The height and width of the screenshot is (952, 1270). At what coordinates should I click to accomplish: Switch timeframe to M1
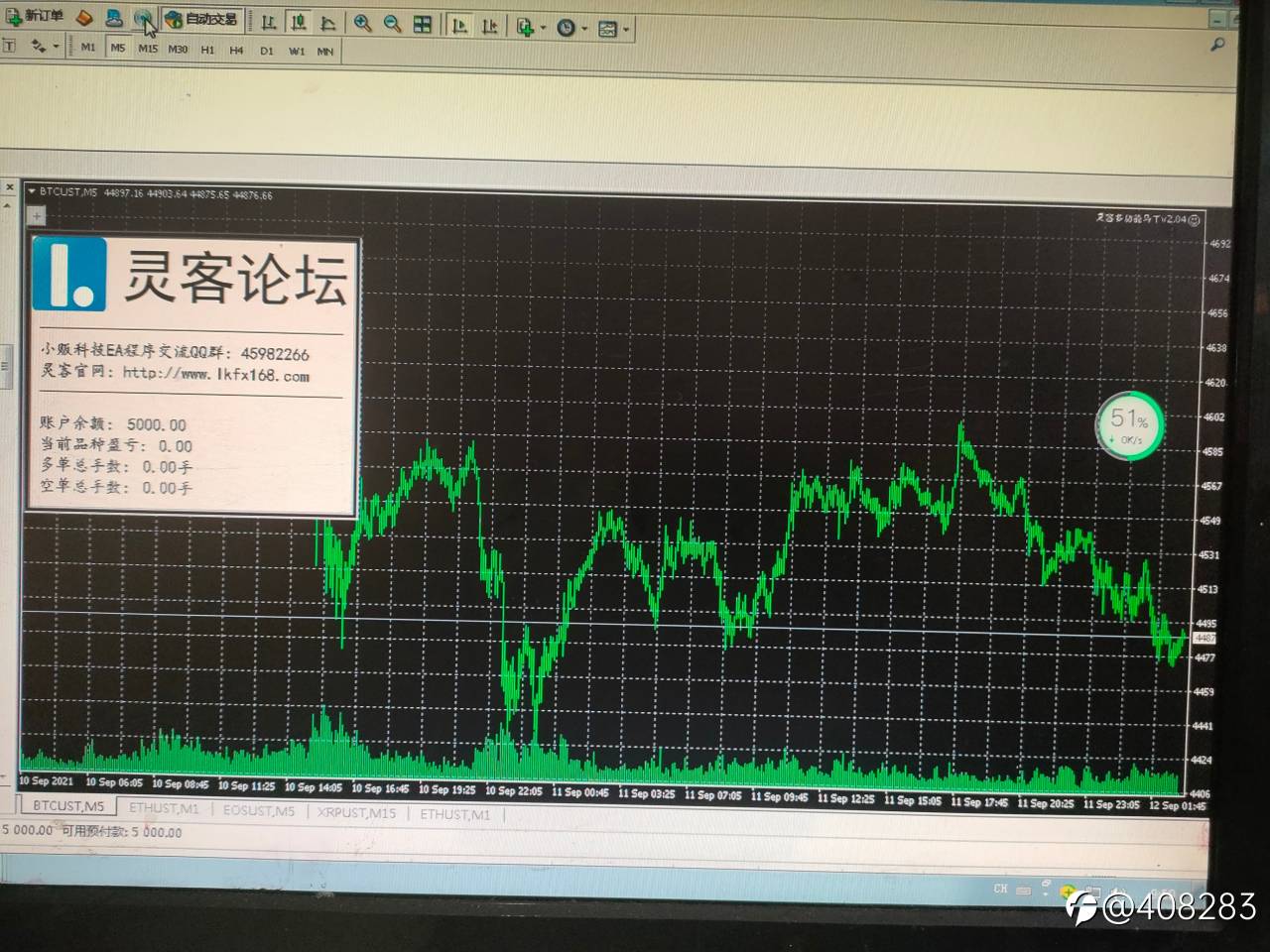88,47
